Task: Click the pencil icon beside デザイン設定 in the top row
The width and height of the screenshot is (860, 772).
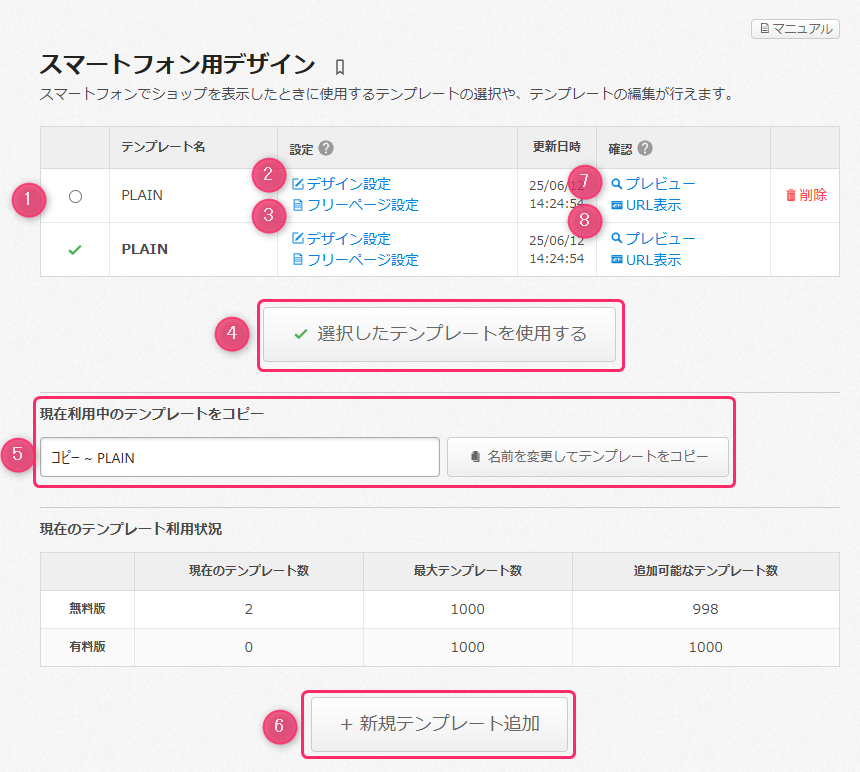Action: click(300, 182)
